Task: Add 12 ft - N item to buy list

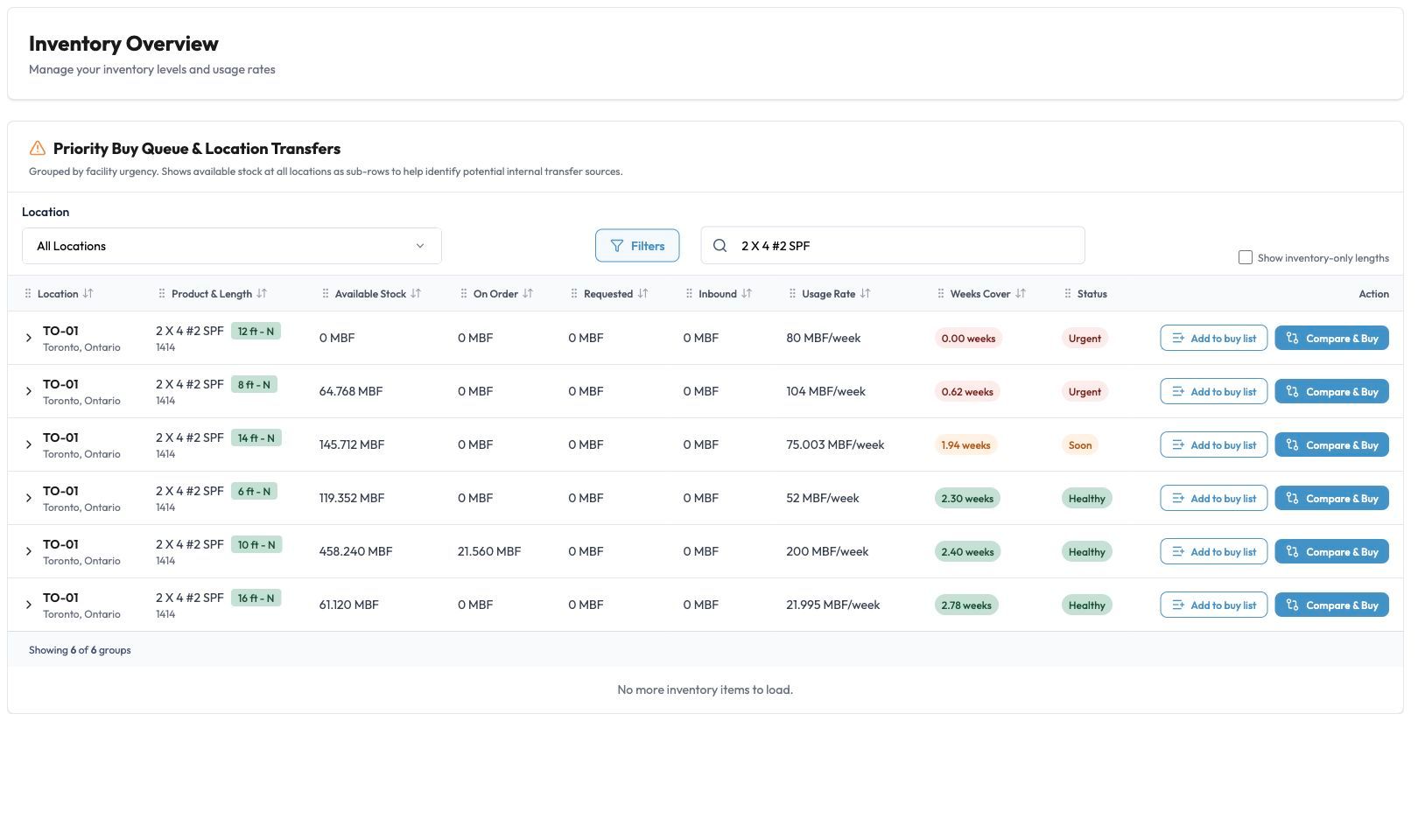Action: point(1213,338)
